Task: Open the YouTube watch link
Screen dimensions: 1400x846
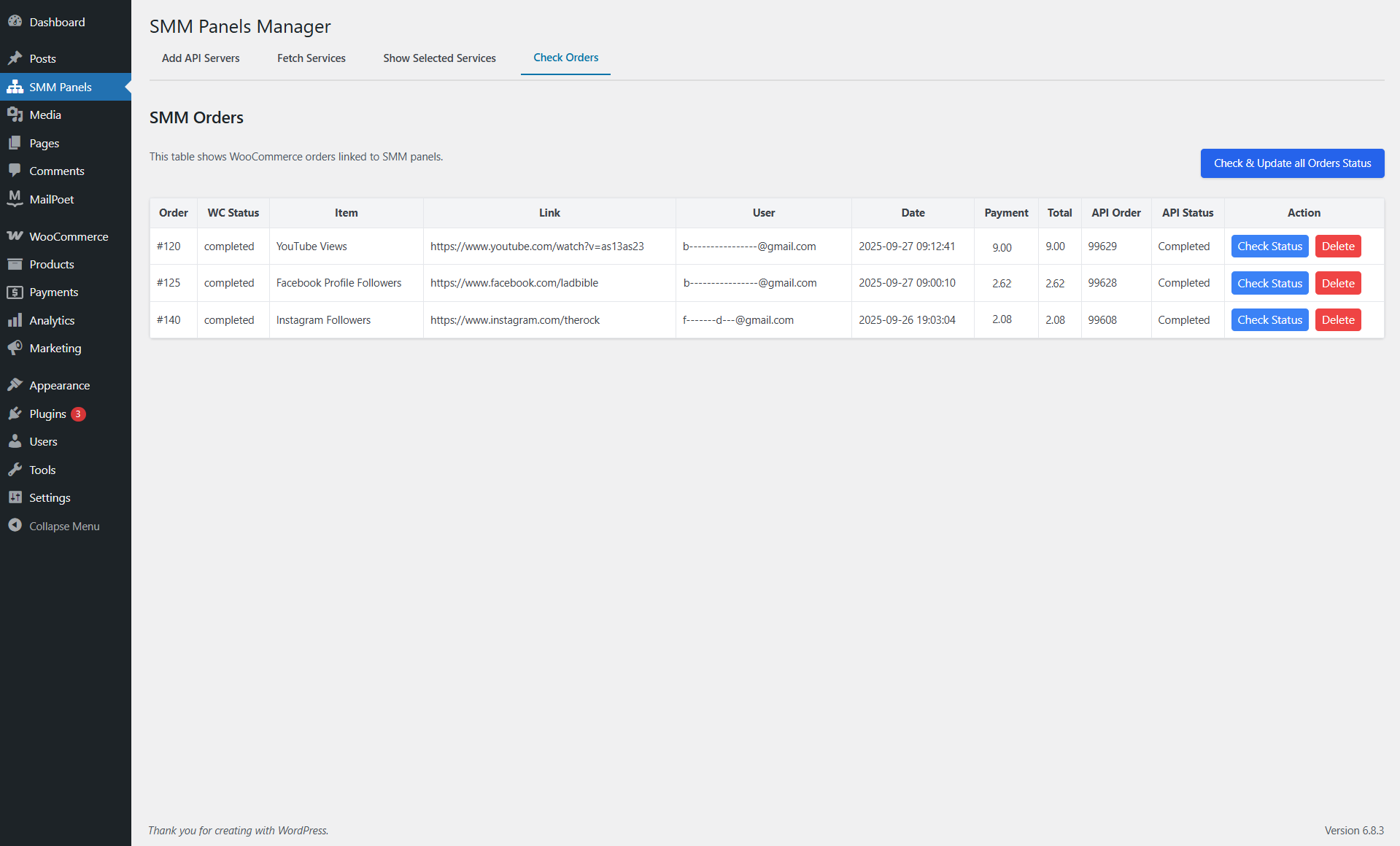Action: point(537,247)
